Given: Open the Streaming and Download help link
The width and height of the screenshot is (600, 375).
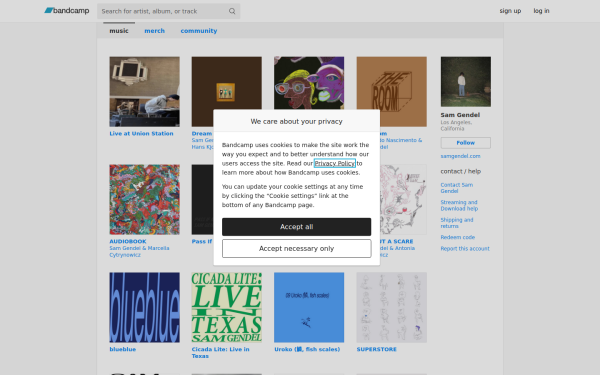Looking at the screenshot, I should tap(459, 205).
